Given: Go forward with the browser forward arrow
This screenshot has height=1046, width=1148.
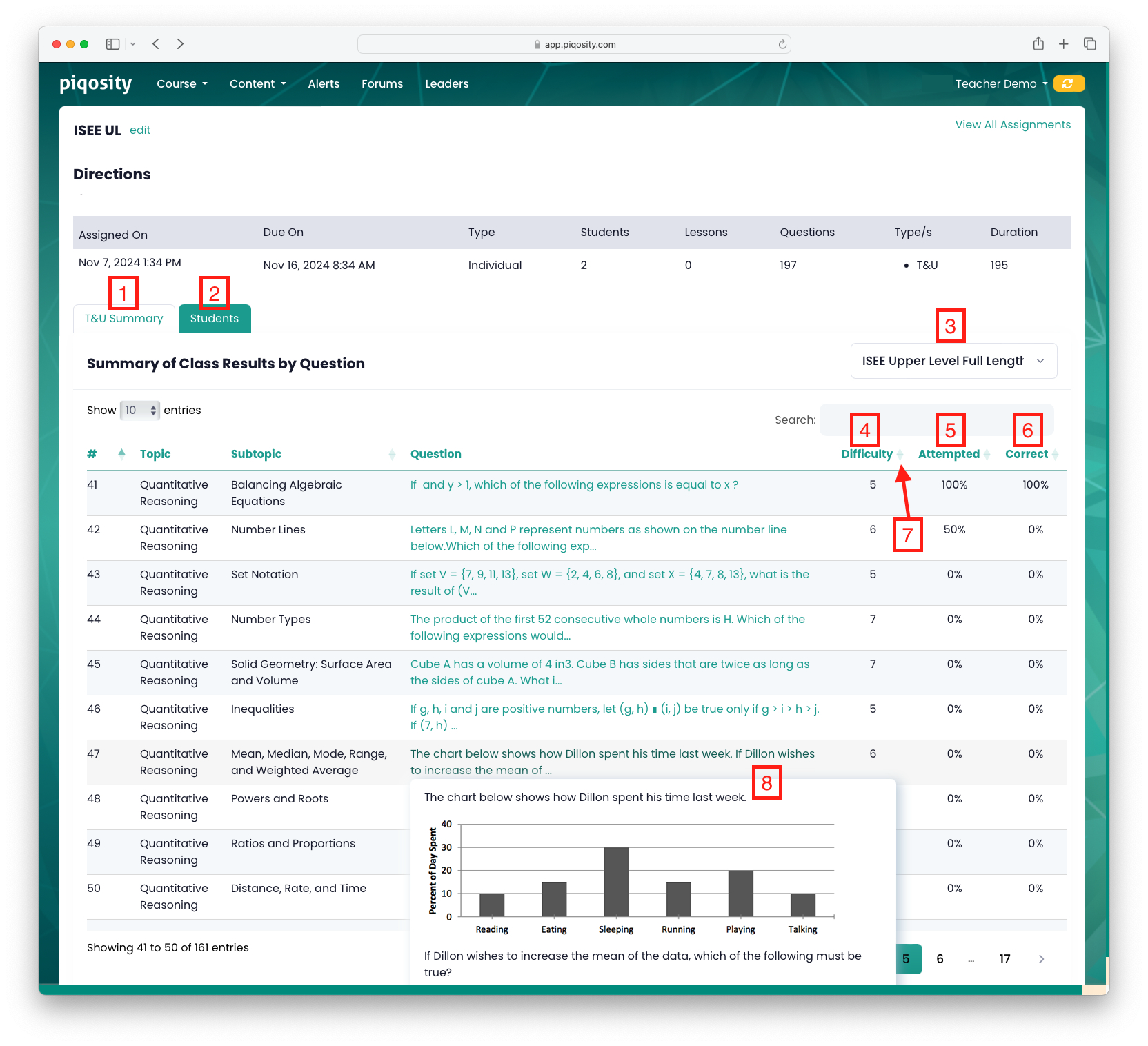Looking at the screenshot, I should tap(180, 44).
